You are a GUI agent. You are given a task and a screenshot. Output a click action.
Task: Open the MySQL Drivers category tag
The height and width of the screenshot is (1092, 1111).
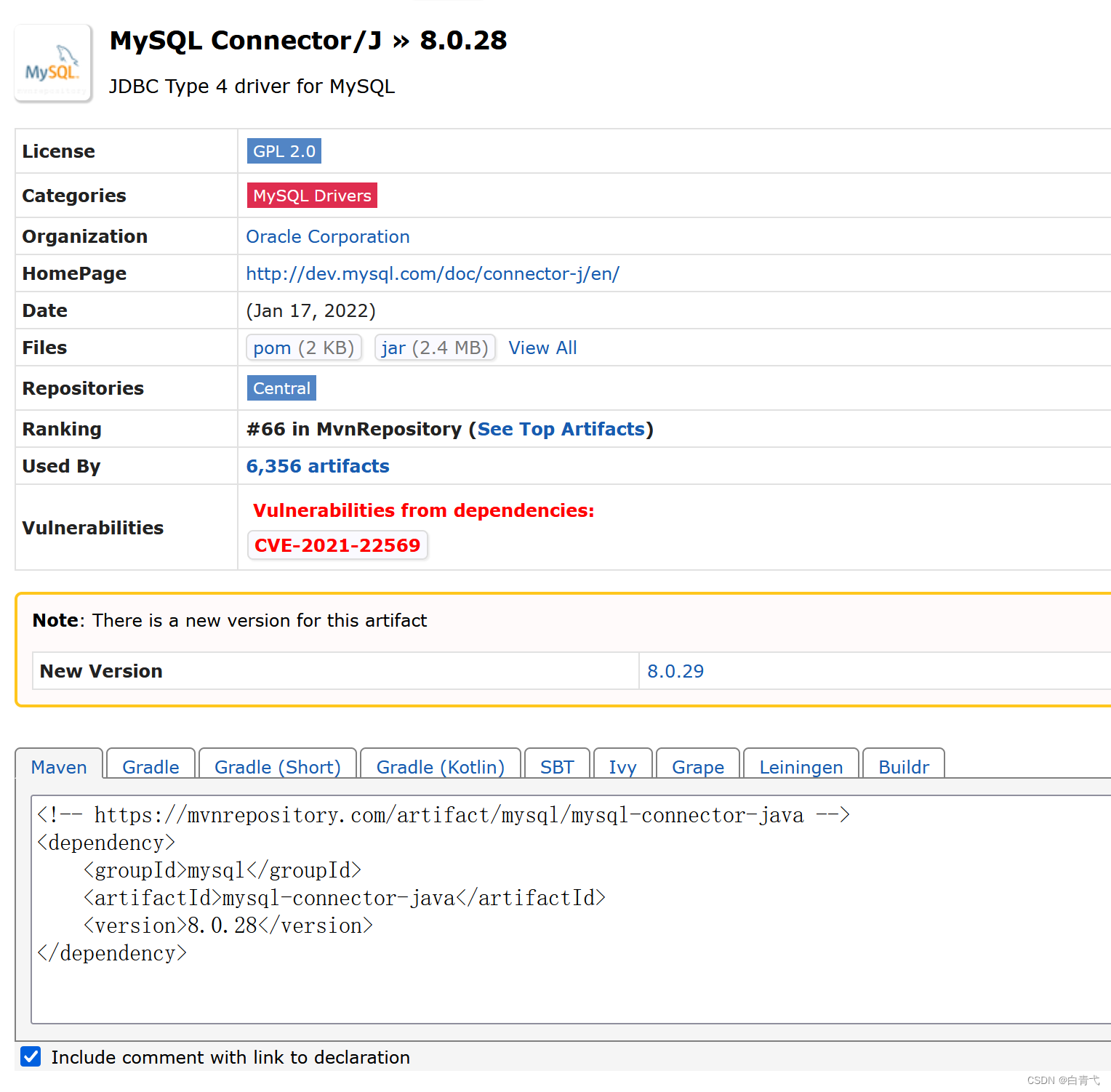(312, 196)
